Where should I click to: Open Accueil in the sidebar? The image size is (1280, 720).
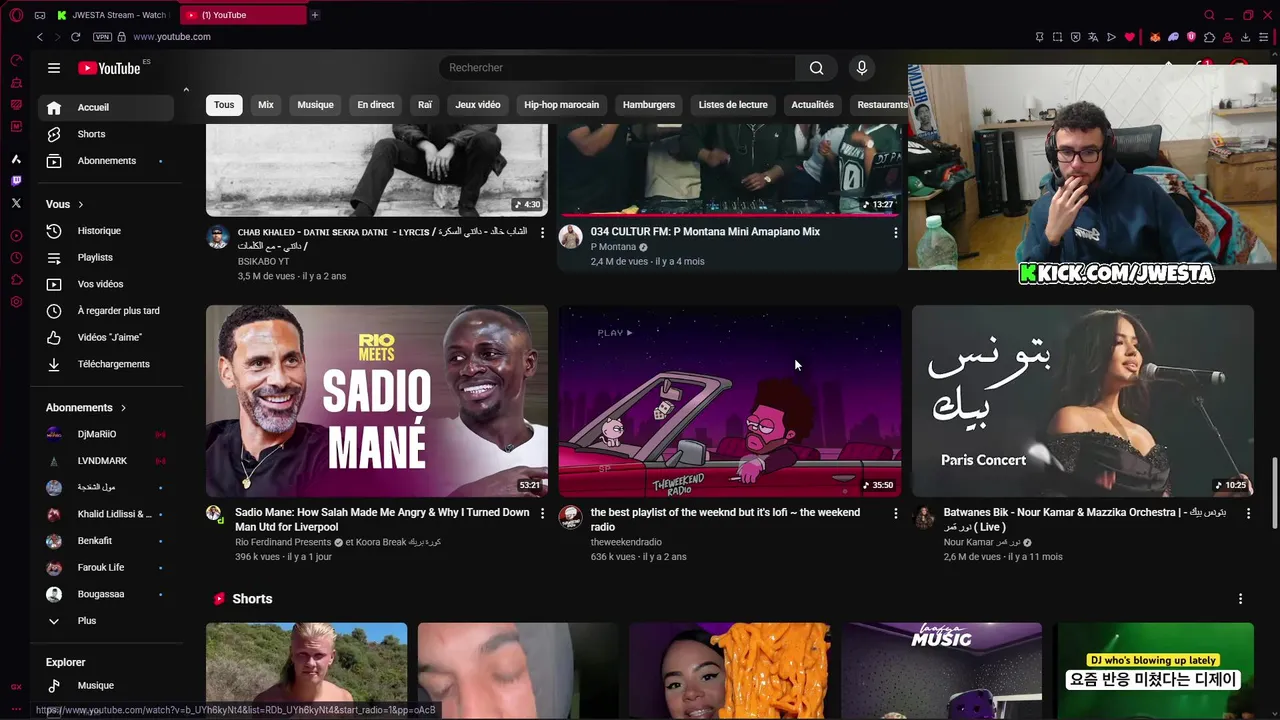point(105,108)
